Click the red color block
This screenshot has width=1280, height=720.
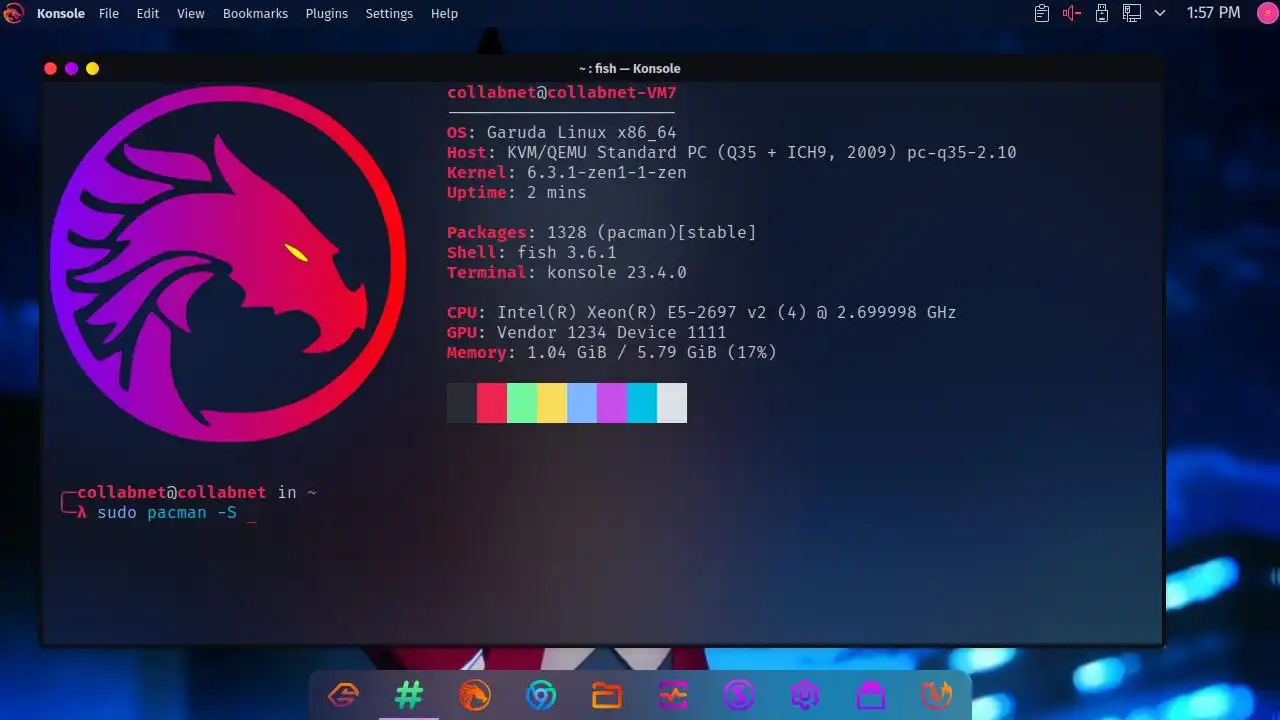point(492,403)
